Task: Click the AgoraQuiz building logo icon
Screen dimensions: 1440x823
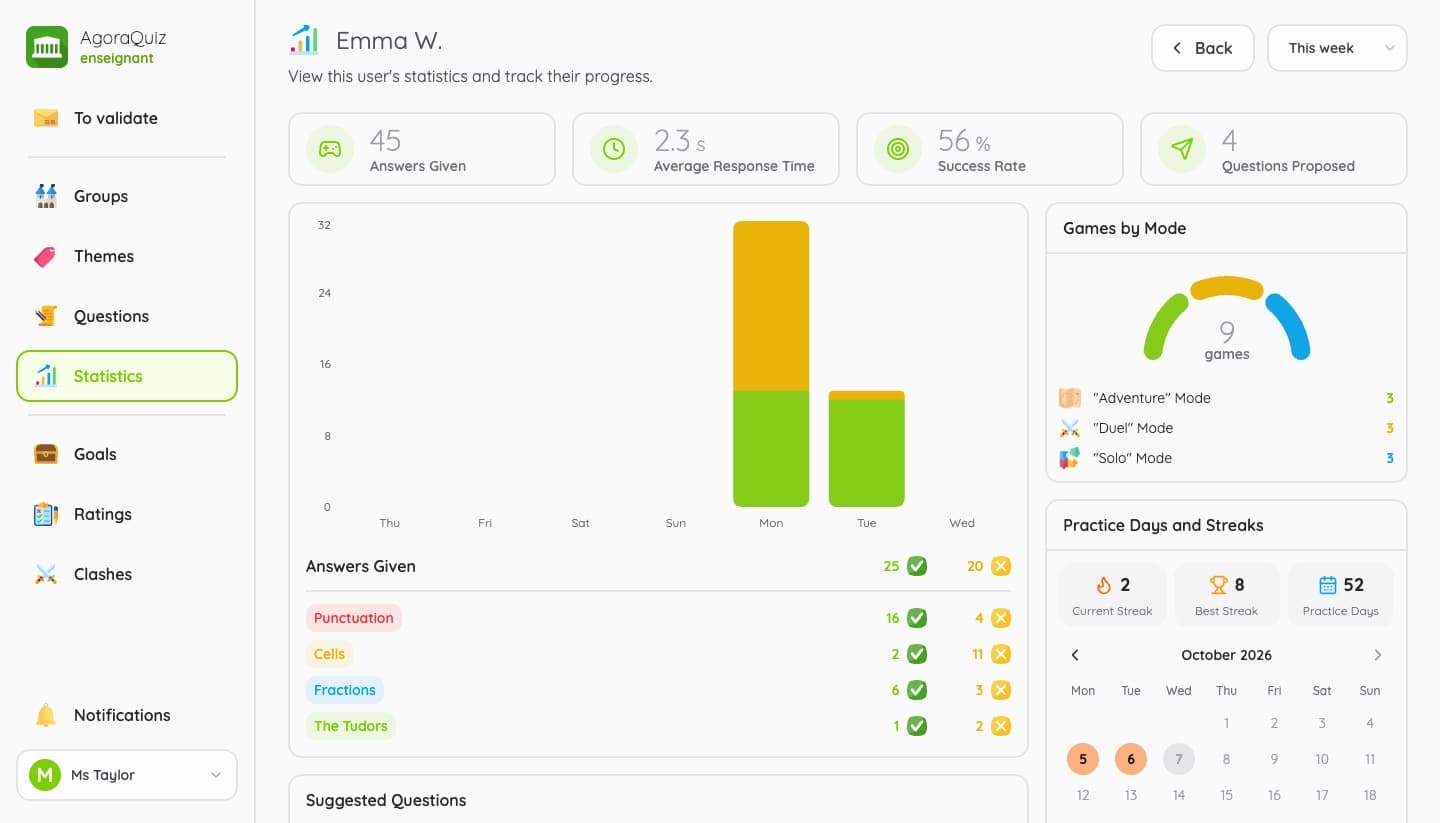Action: click(x=47, y=47)
